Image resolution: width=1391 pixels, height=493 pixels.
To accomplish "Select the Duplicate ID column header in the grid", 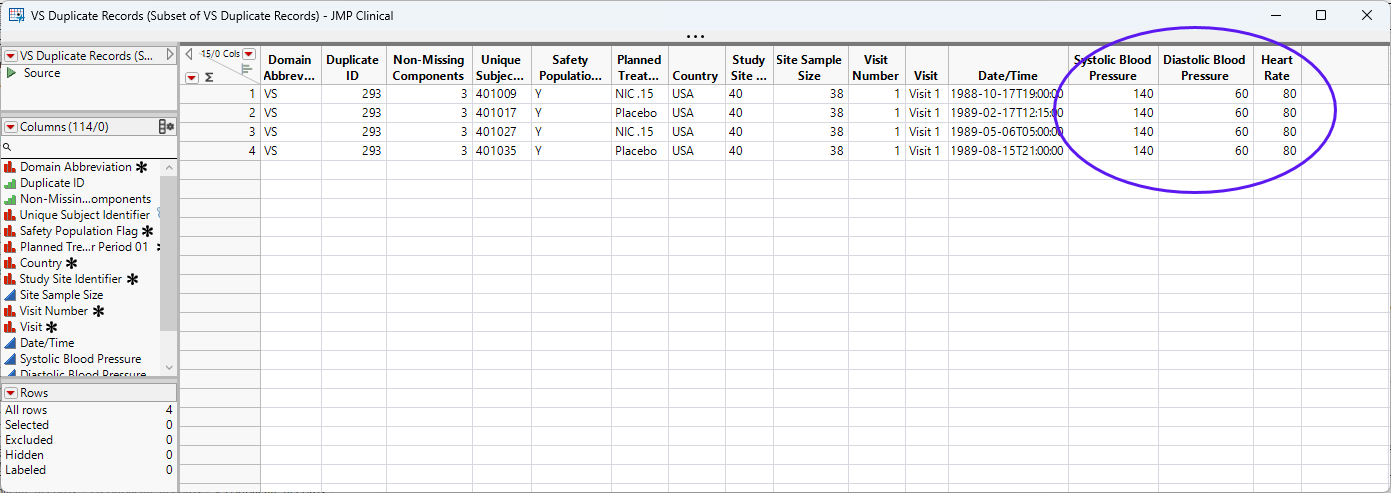I will point(353,67).
